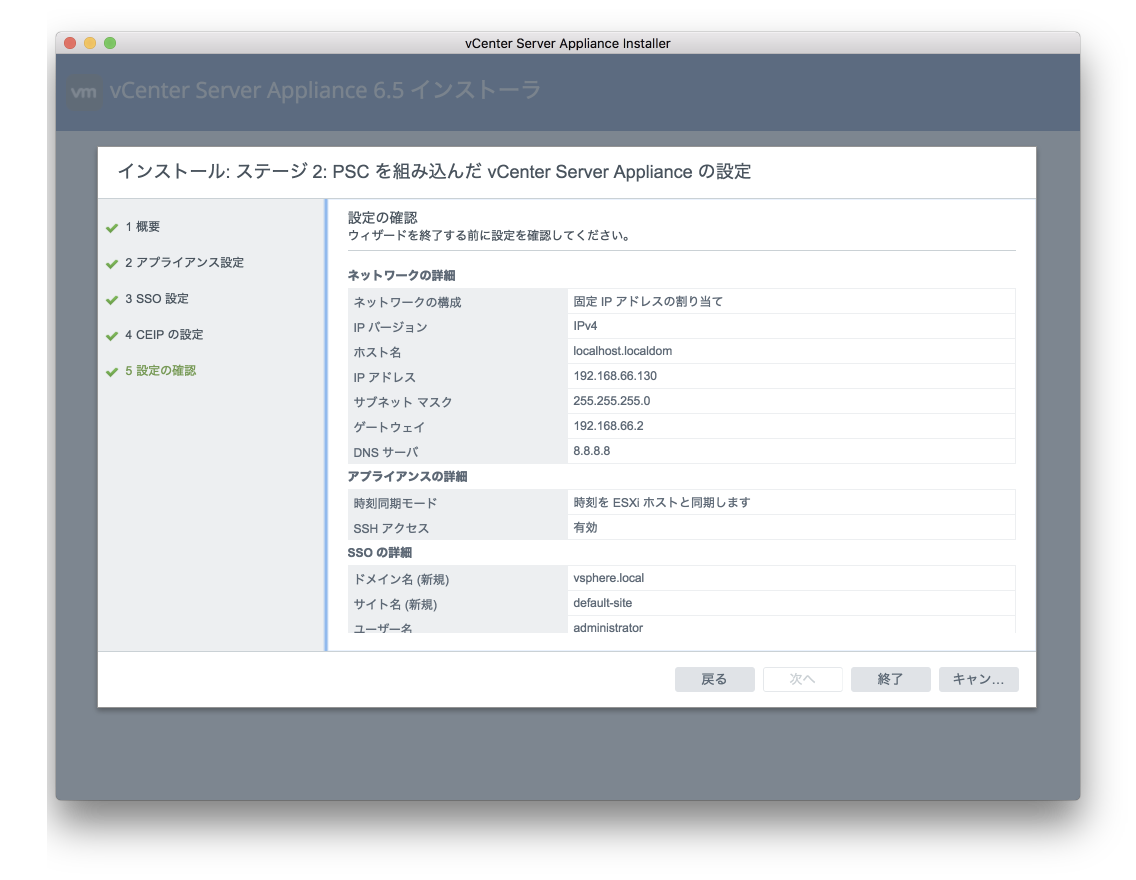Click the gateway value 192.168.66.2
The width and height of the screenshot is (1136, 880).
coord(608,426)
